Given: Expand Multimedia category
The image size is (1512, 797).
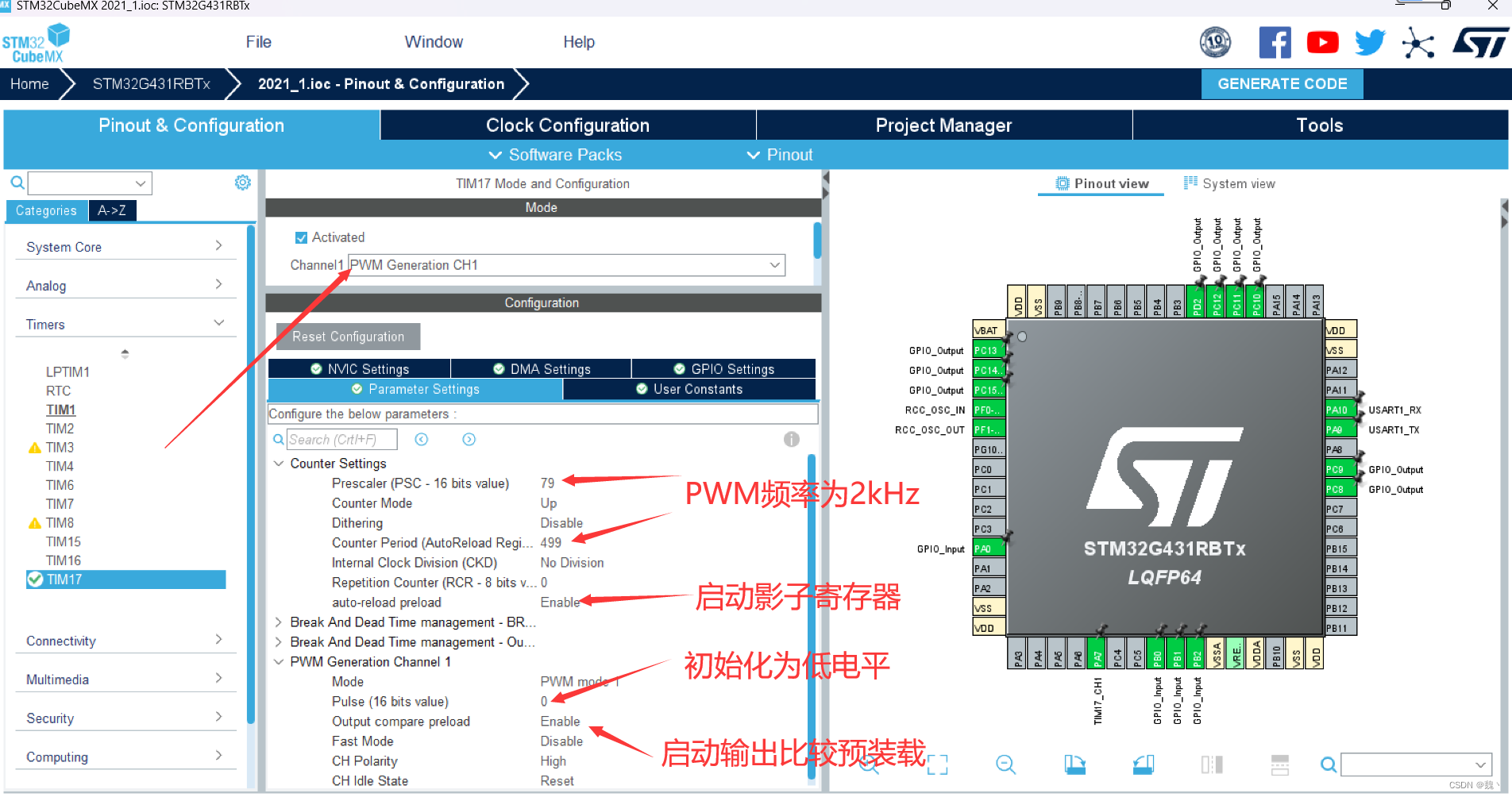Looking at the screenshot, I should (125, 680).
